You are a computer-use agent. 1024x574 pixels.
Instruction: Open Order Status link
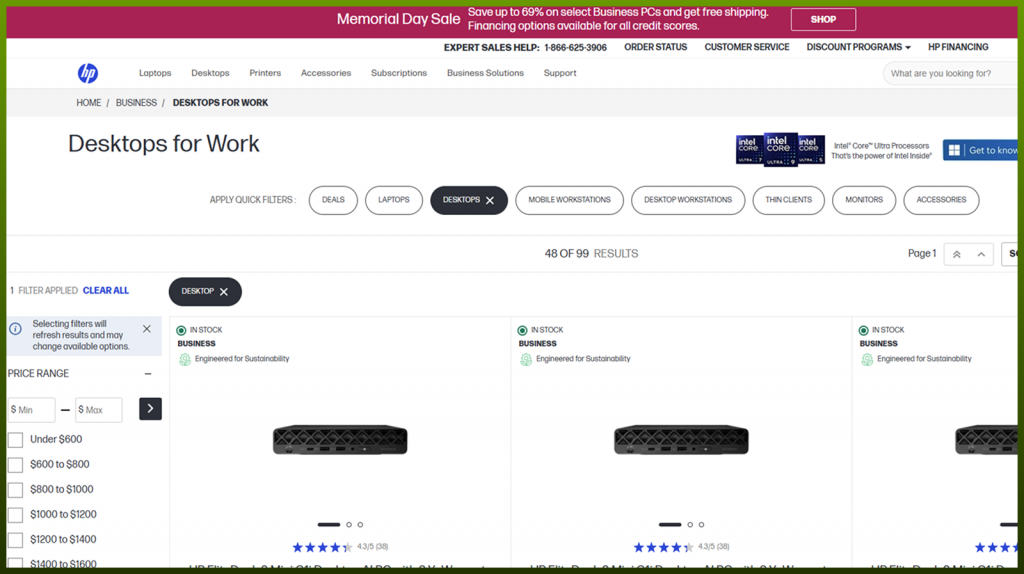point(655,47)
